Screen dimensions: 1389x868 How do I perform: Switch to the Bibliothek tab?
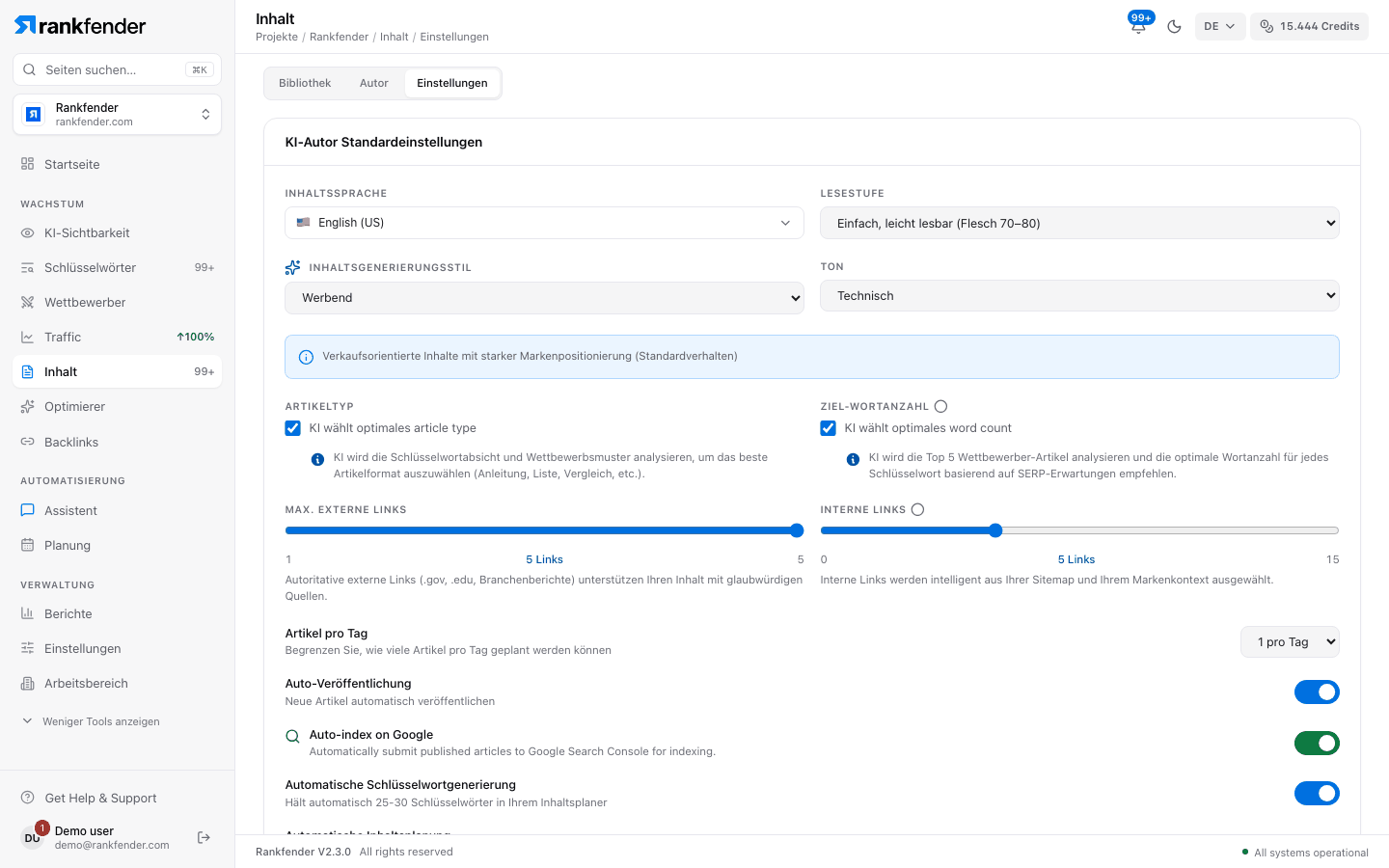coord(305,83)
